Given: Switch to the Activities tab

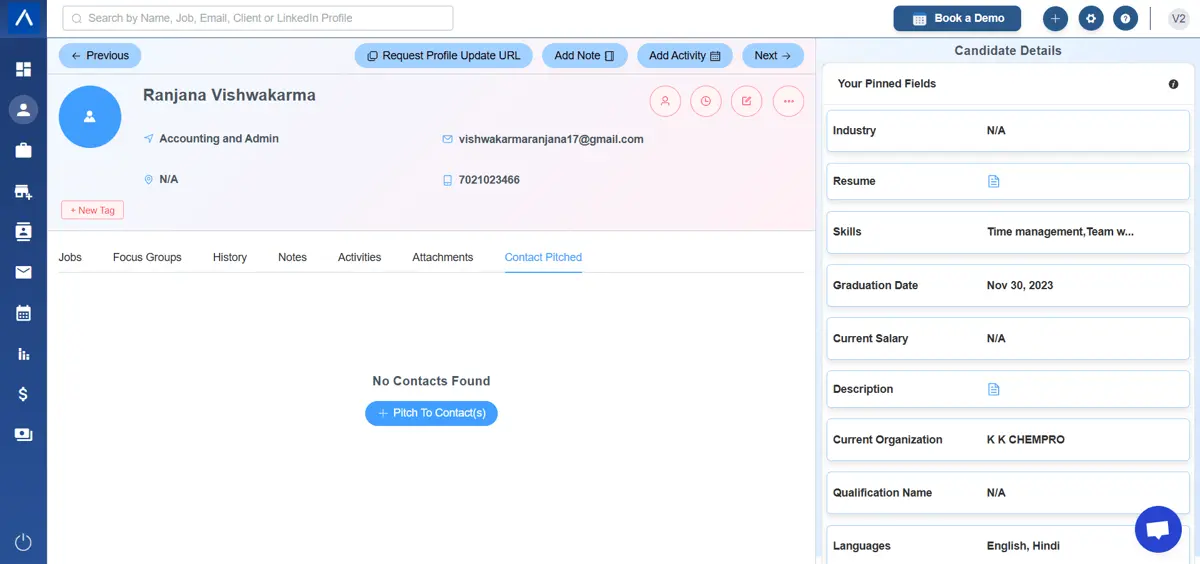Looking at the screenshot, I should coord(359,257).
